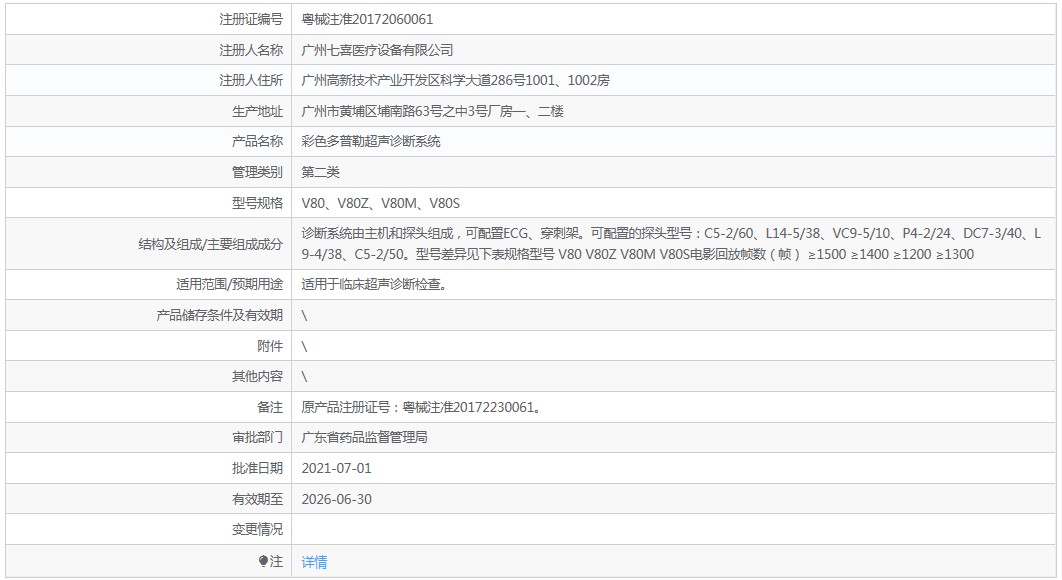Select the 第二类 management class value
The height and width of the screenshot is (580, 1062).
coord(320,172)
